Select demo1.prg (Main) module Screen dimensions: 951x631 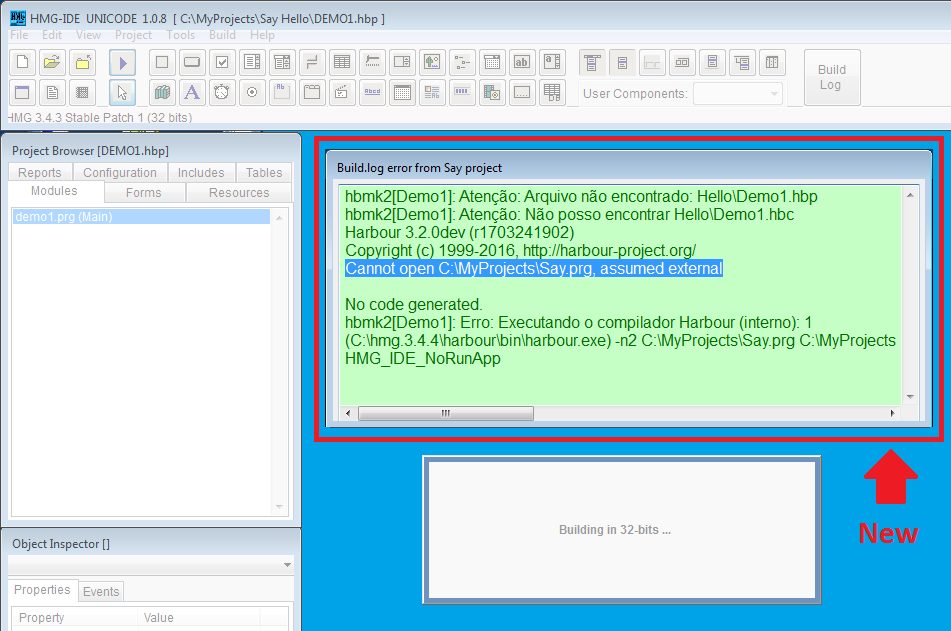[64, 216]
